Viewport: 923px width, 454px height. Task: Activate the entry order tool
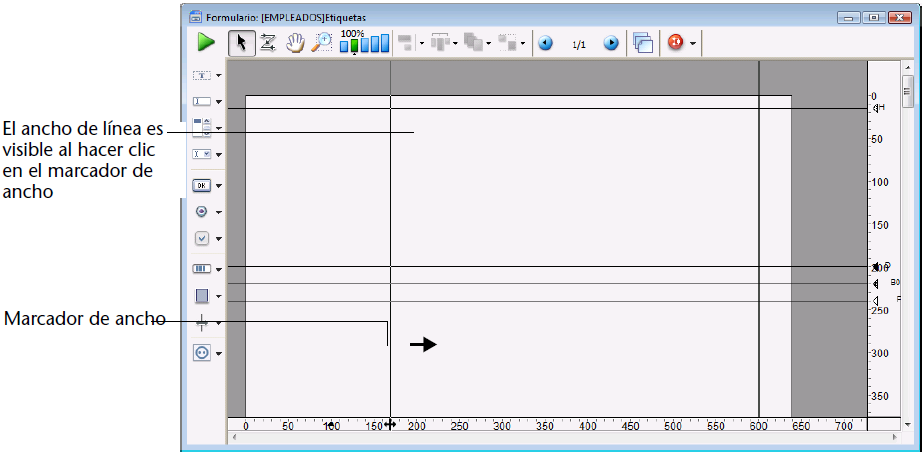(268, 43)
